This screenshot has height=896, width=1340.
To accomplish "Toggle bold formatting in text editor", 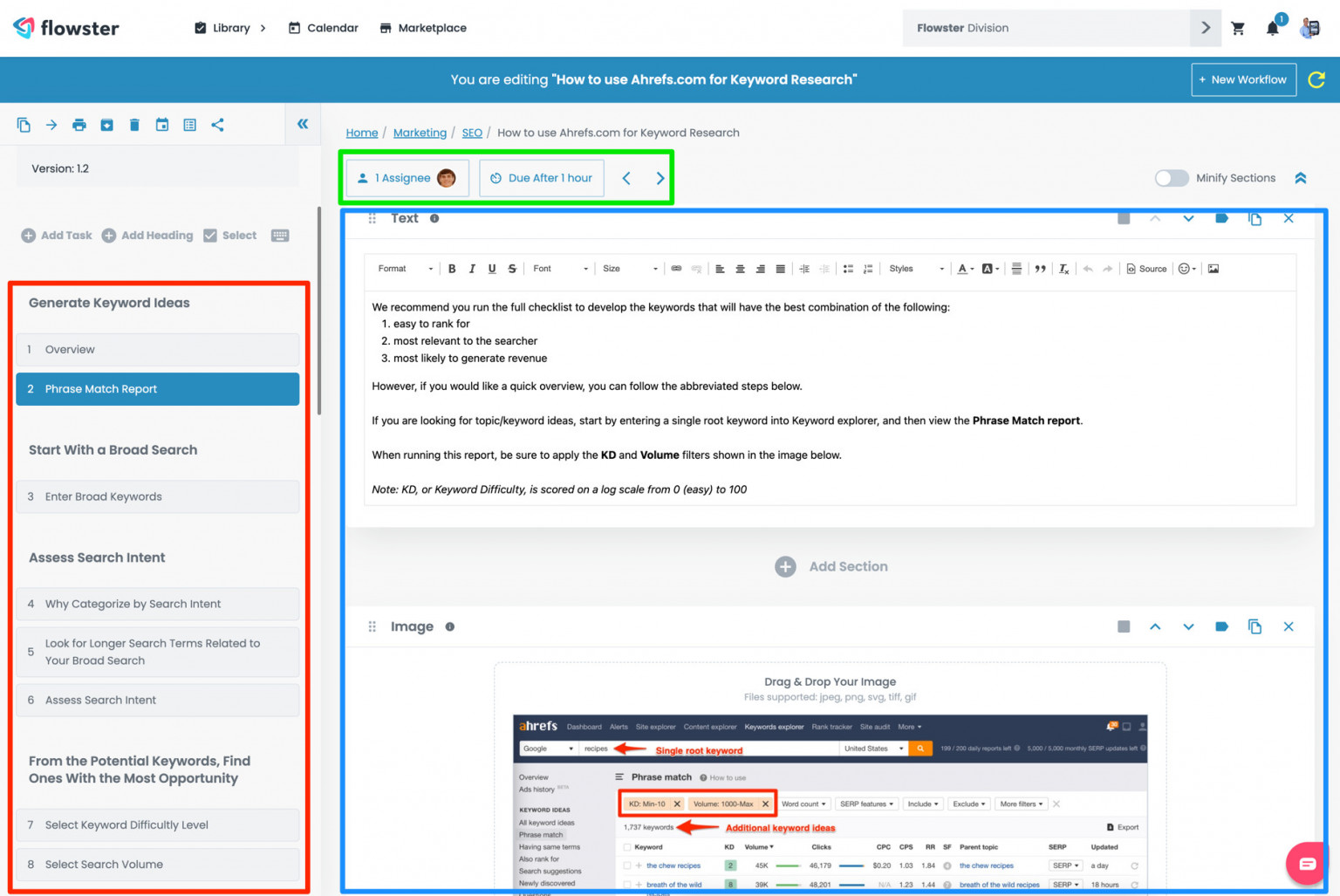I will [452, 269].
